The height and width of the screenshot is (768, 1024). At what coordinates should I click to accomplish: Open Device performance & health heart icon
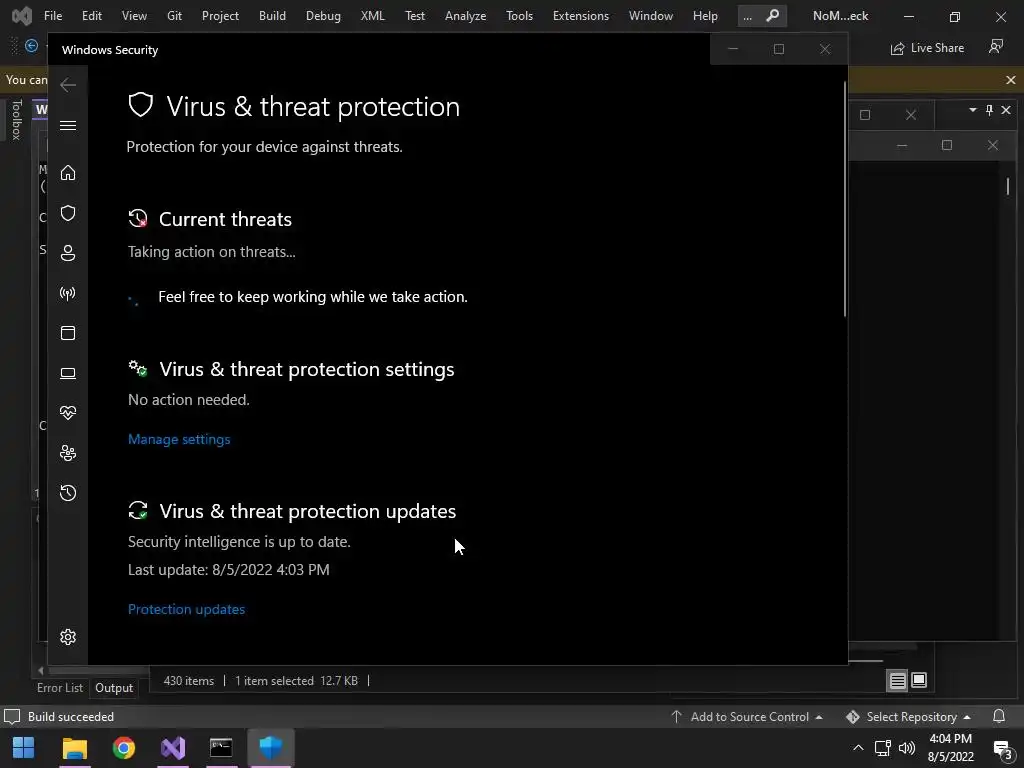pos(68,413)
